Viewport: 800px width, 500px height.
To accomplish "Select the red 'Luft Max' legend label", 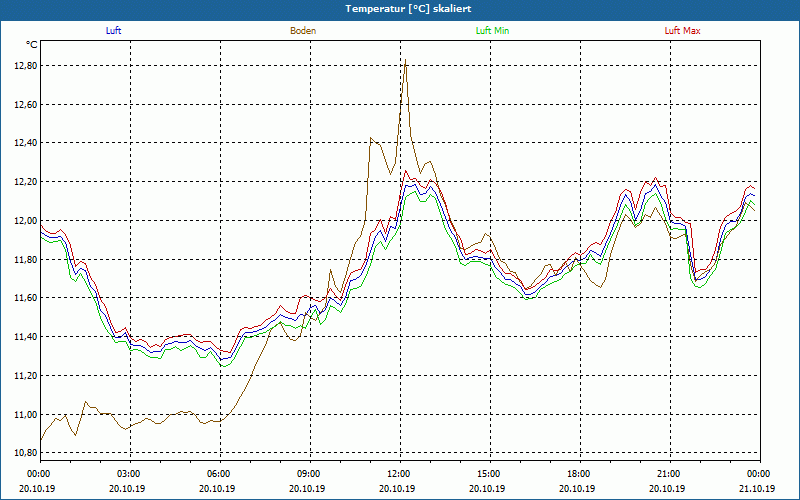I will [x=682, y=31].
